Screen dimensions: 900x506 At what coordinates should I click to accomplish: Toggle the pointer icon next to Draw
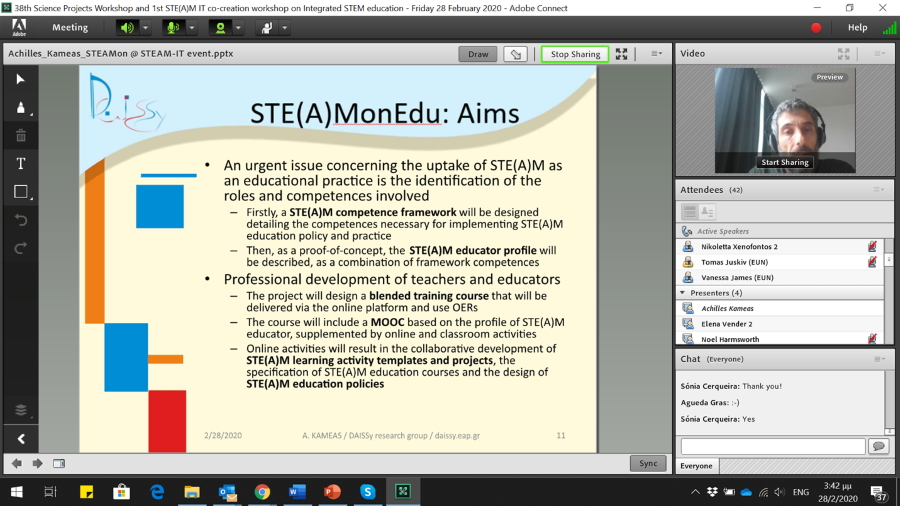515,54
